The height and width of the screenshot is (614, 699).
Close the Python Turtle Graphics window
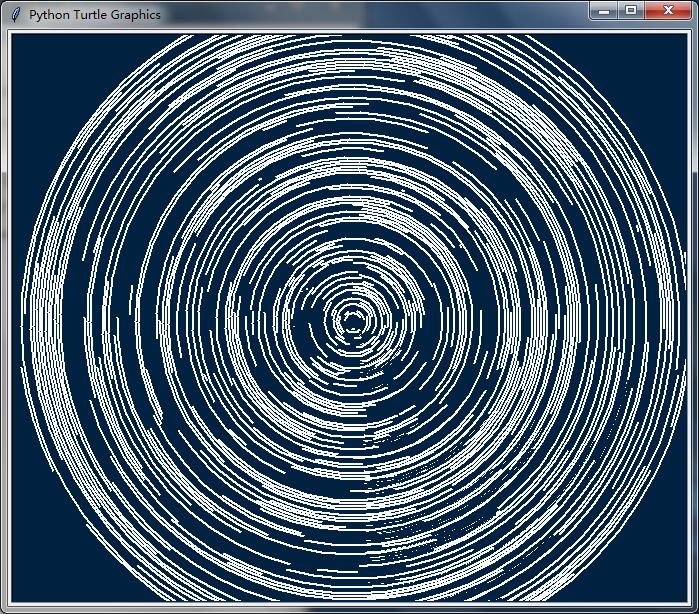(668, 11)
